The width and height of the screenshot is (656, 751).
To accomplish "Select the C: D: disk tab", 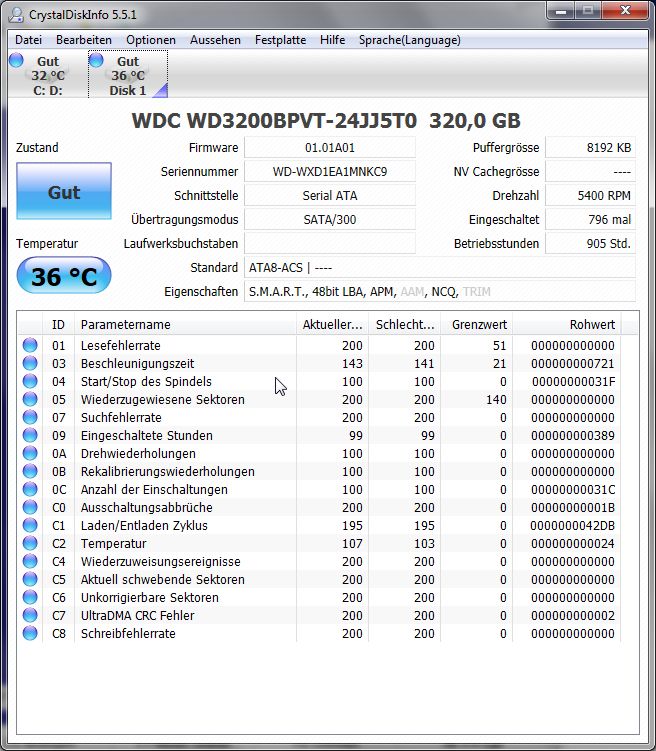I will 48,75.
